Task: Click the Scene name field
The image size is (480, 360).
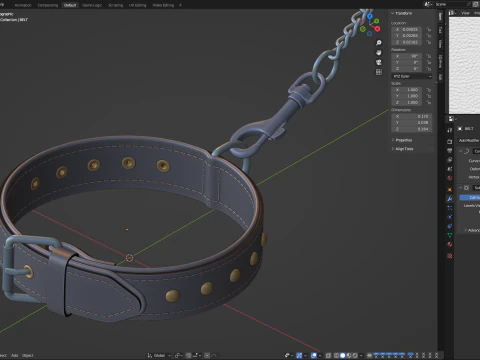Action: (451, 4)
